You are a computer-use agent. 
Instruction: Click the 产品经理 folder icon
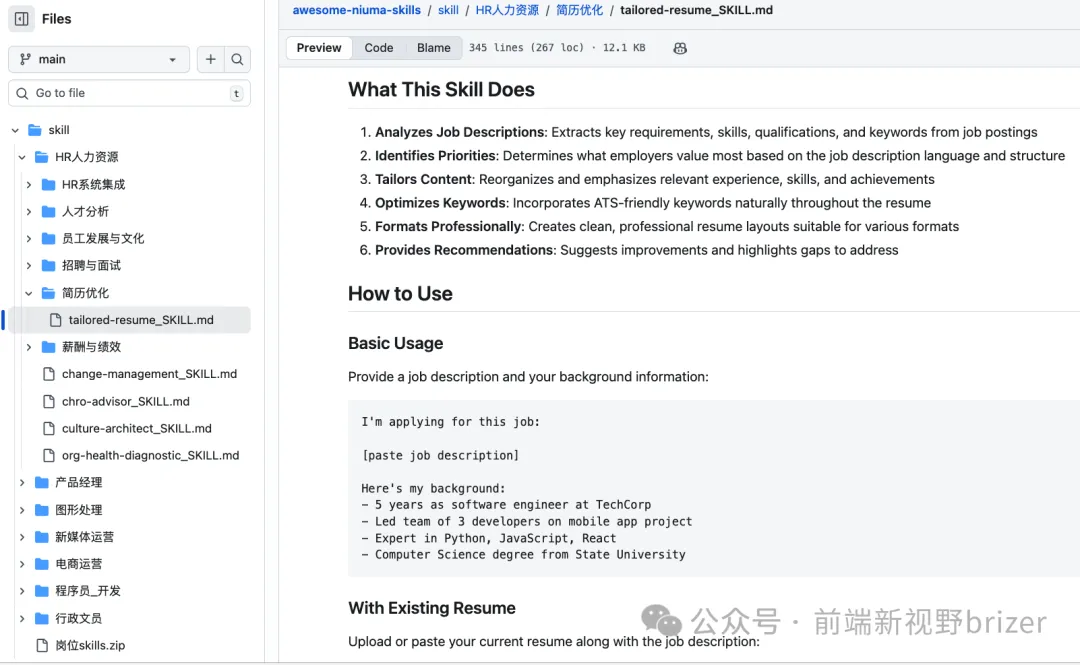[42, 483]
